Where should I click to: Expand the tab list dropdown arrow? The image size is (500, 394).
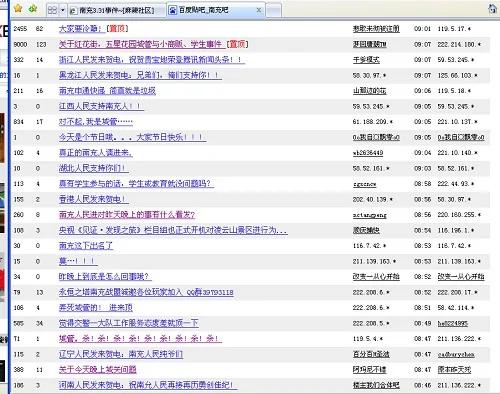tap(63, 10)
